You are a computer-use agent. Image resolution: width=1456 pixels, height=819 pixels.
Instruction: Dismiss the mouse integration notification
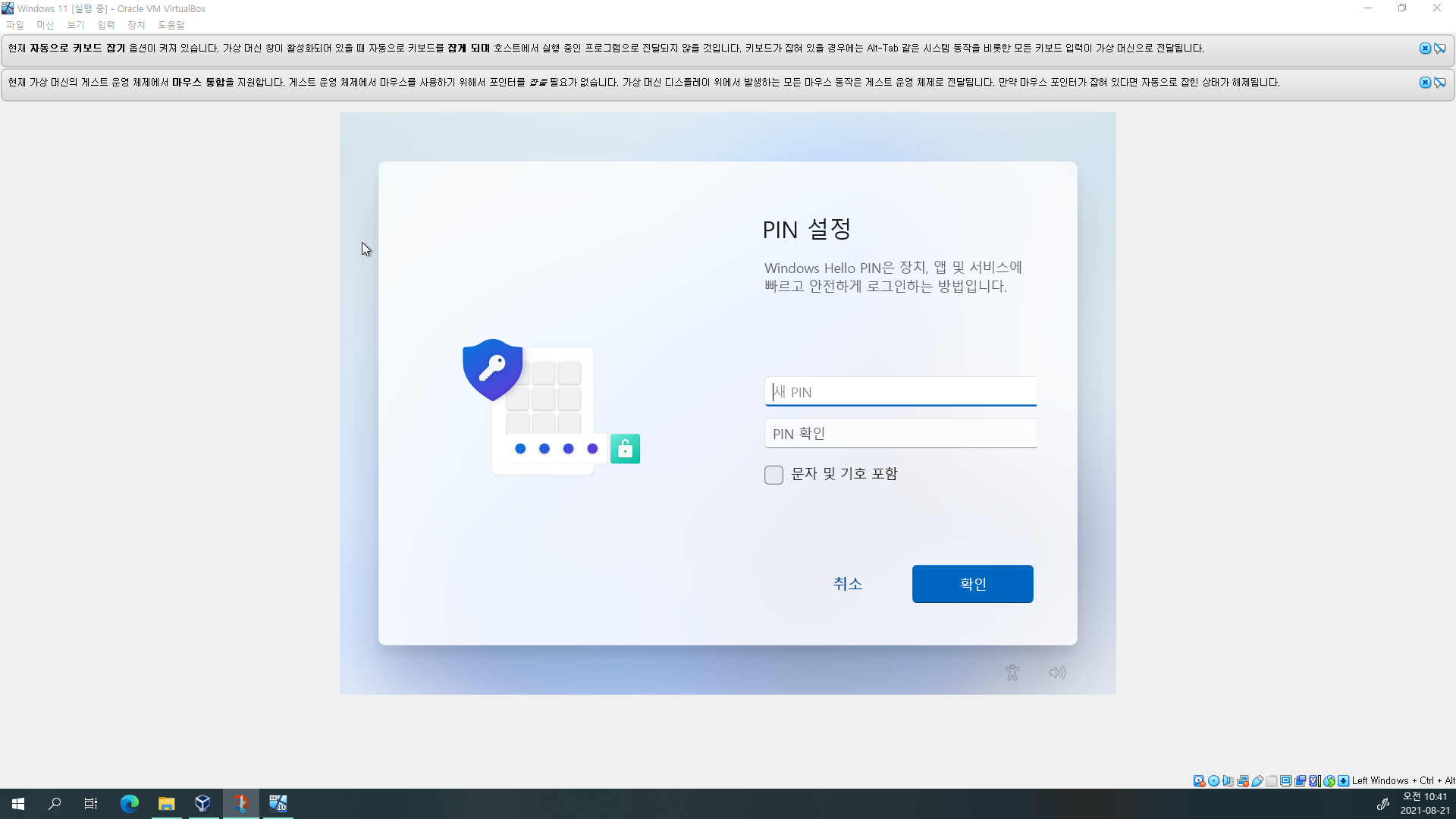tap(1425, 83)
